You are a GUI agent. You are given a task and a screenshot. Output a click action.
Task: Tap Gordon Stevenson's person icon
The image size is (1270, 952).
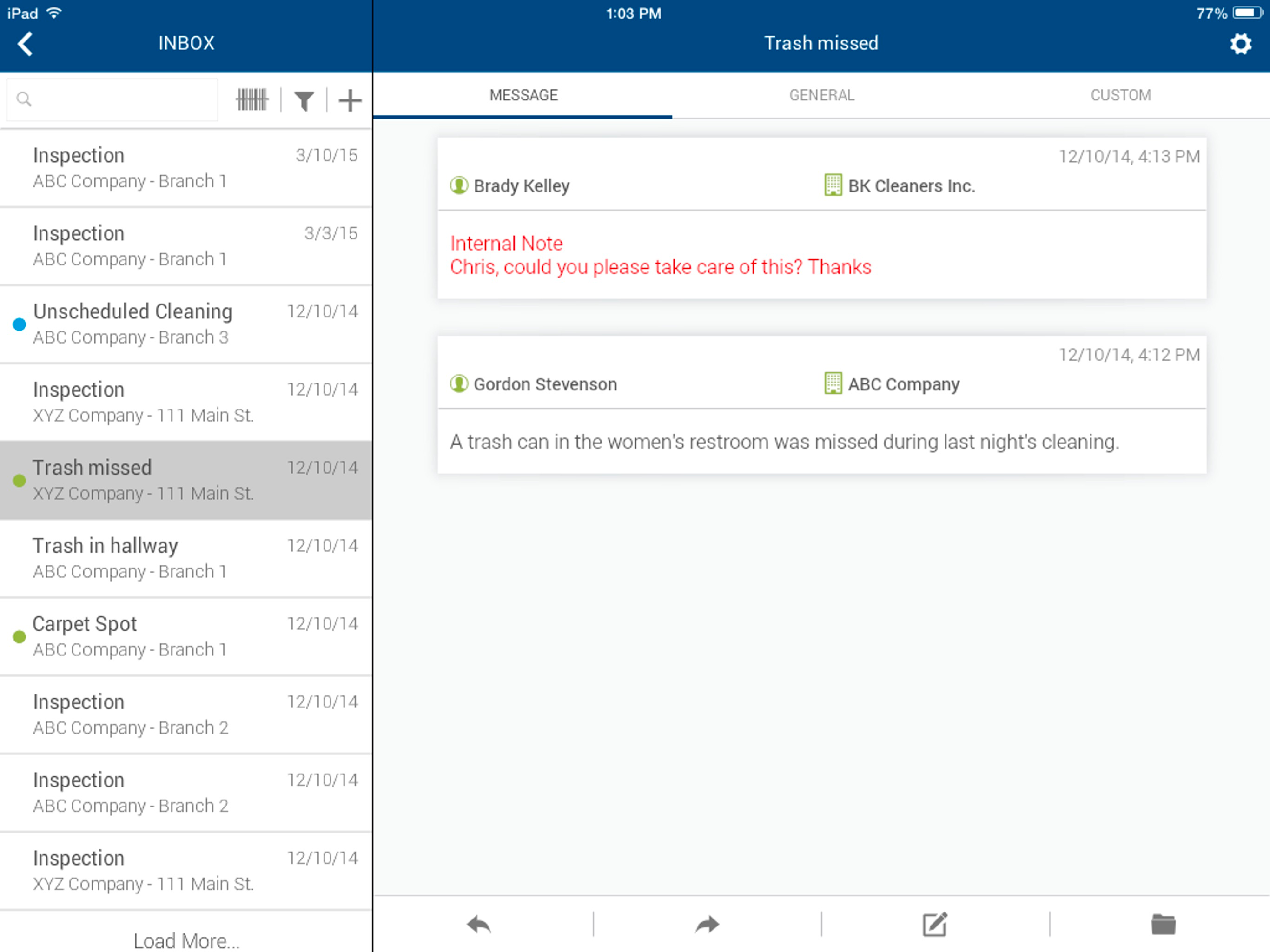tap(459, 383)
